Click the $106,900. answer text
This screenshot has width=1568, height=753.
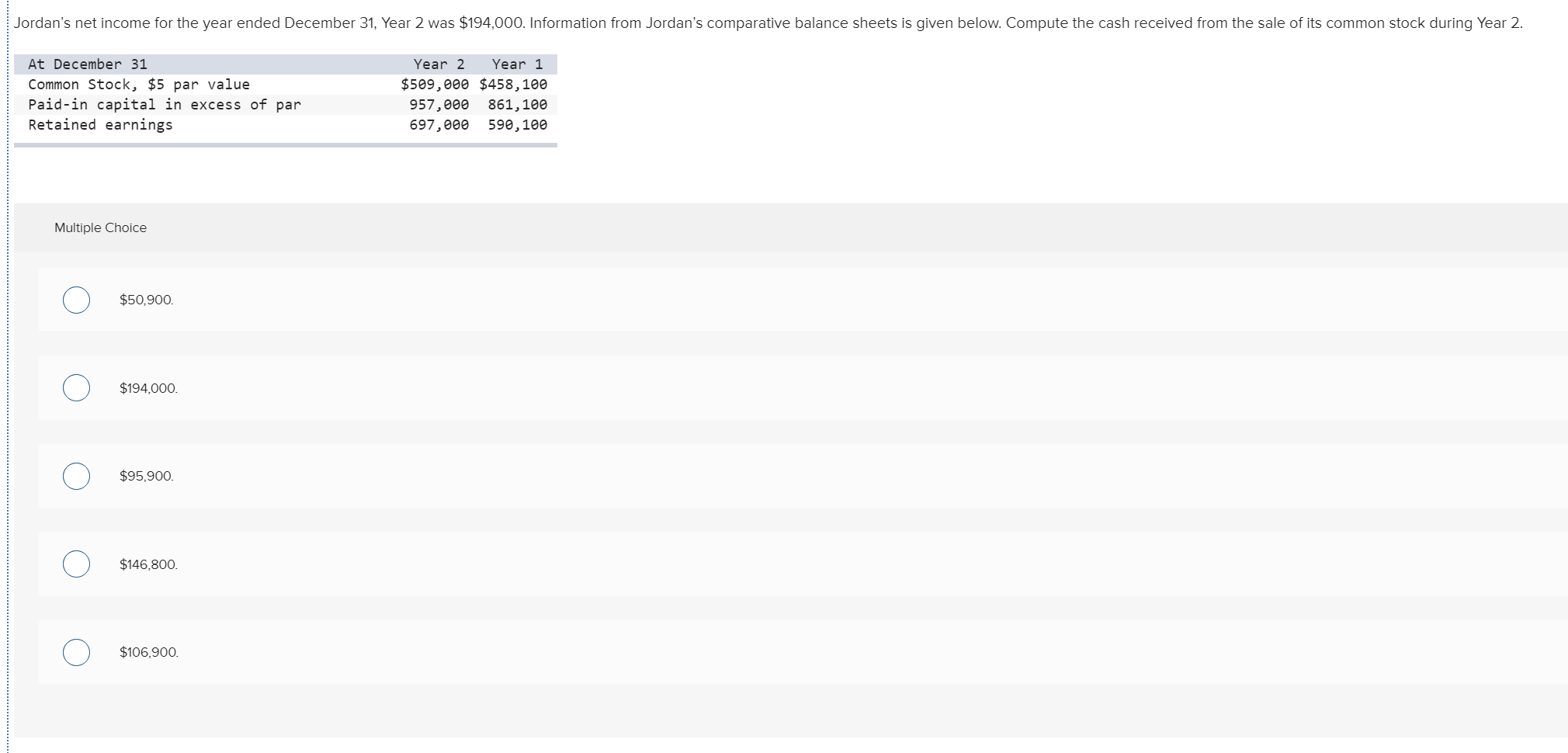(149, 652)
